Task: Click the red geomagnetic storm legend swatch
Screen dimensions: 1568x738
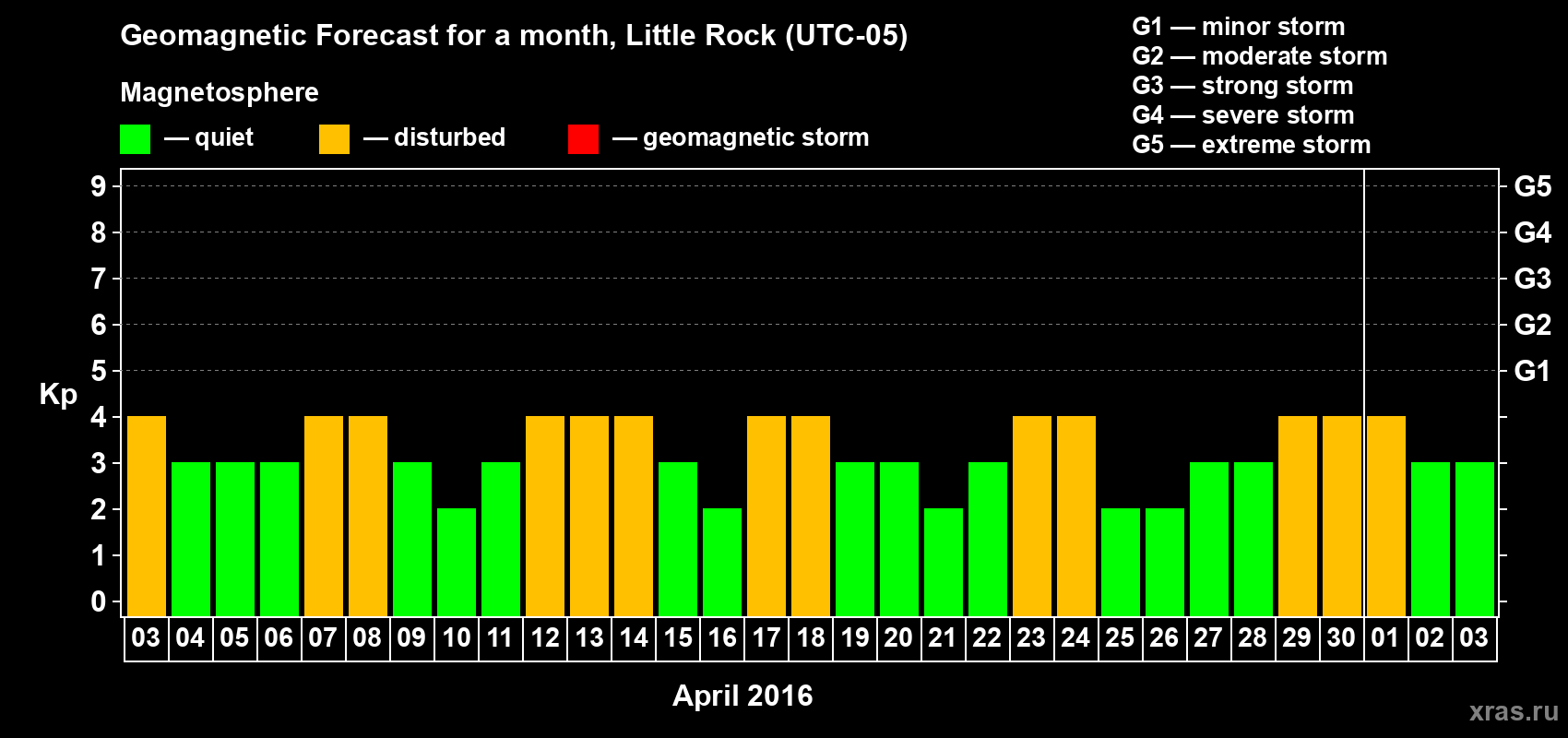Action: 583,139
